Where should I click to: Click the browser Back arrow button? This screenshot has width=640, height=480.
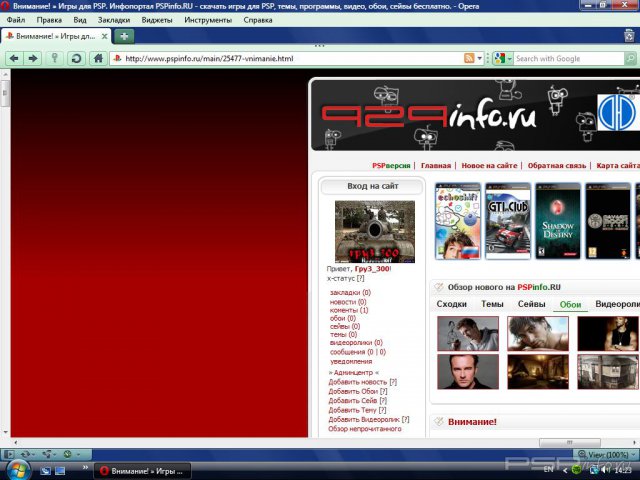click(x=14, y=59)
